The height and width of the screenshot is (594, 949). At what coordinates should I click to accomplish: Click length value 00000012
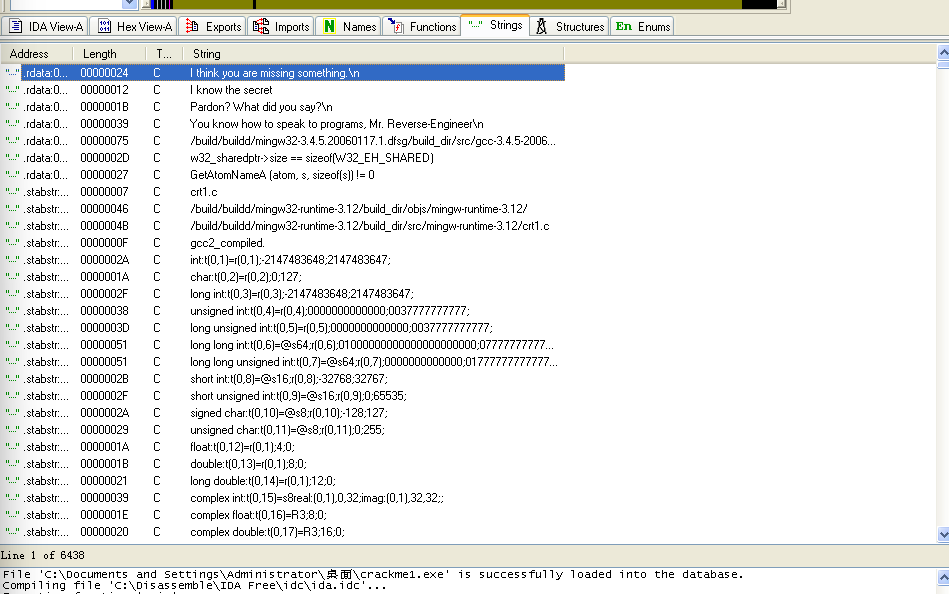tap(104, 90)
